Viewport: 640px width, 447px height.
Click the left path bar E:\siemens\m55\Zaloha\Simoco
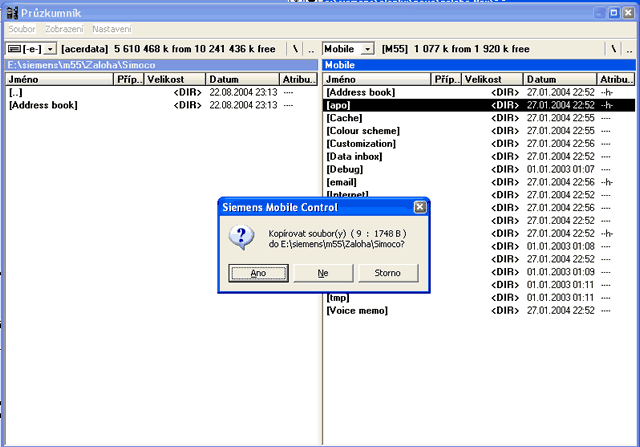point(162,65)
